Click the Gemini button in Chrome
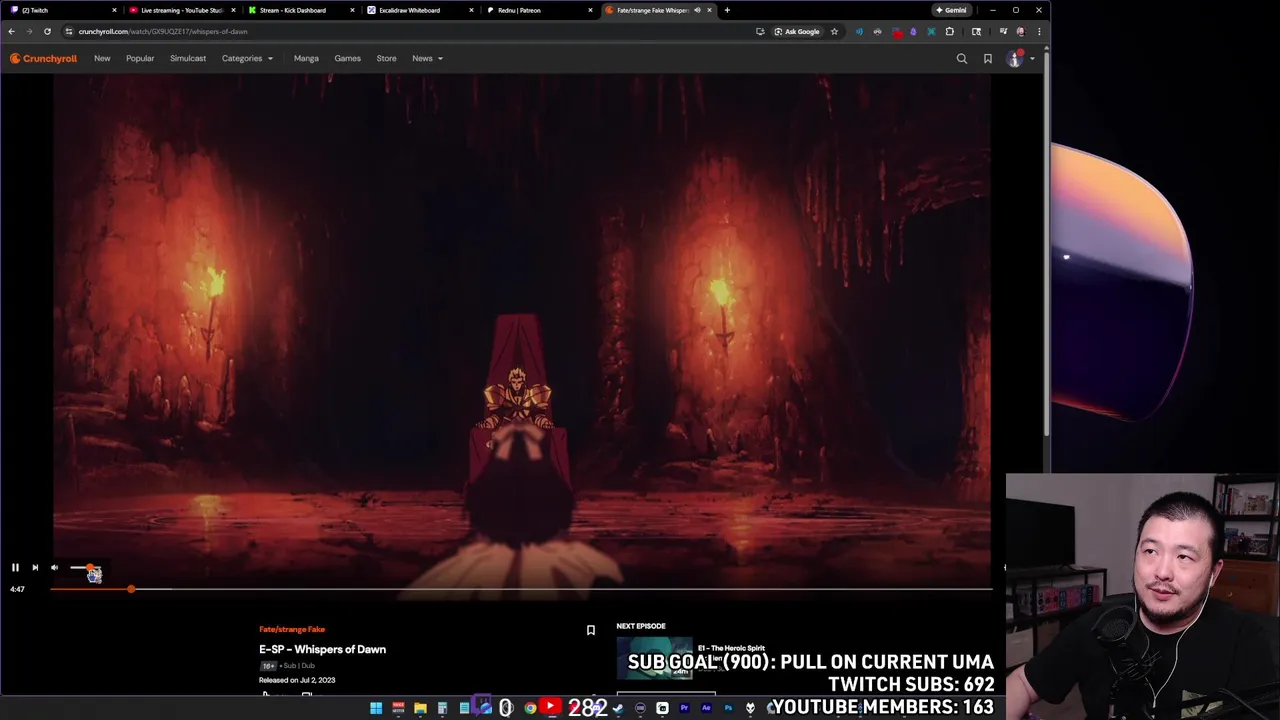1280x720 pixels. [951, 10]
